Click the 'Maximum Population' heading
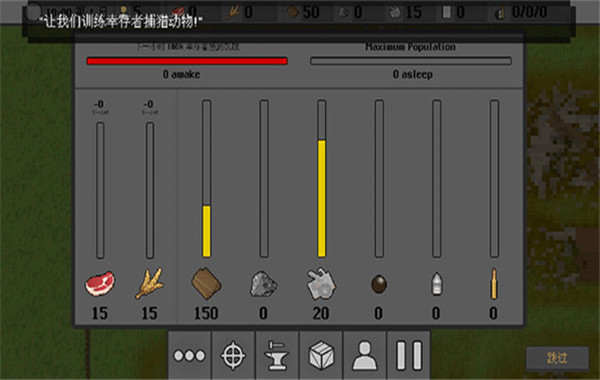 pyautogui.click(x=411, y=47)
